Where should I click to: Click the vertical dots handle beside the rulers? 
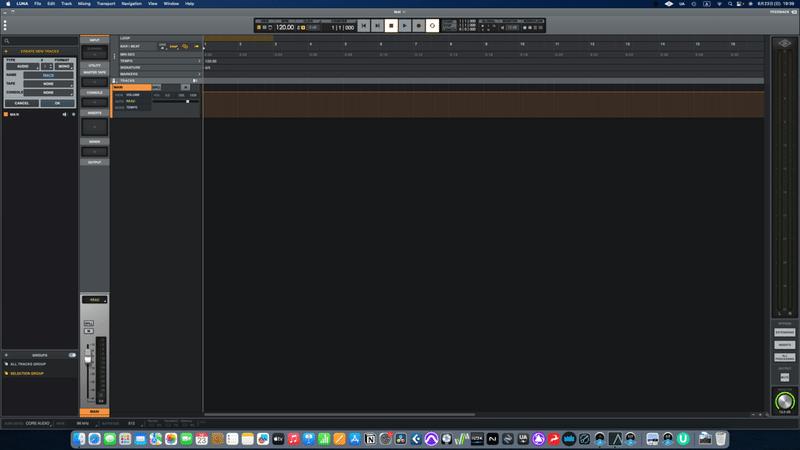click(x=114, y=56)
